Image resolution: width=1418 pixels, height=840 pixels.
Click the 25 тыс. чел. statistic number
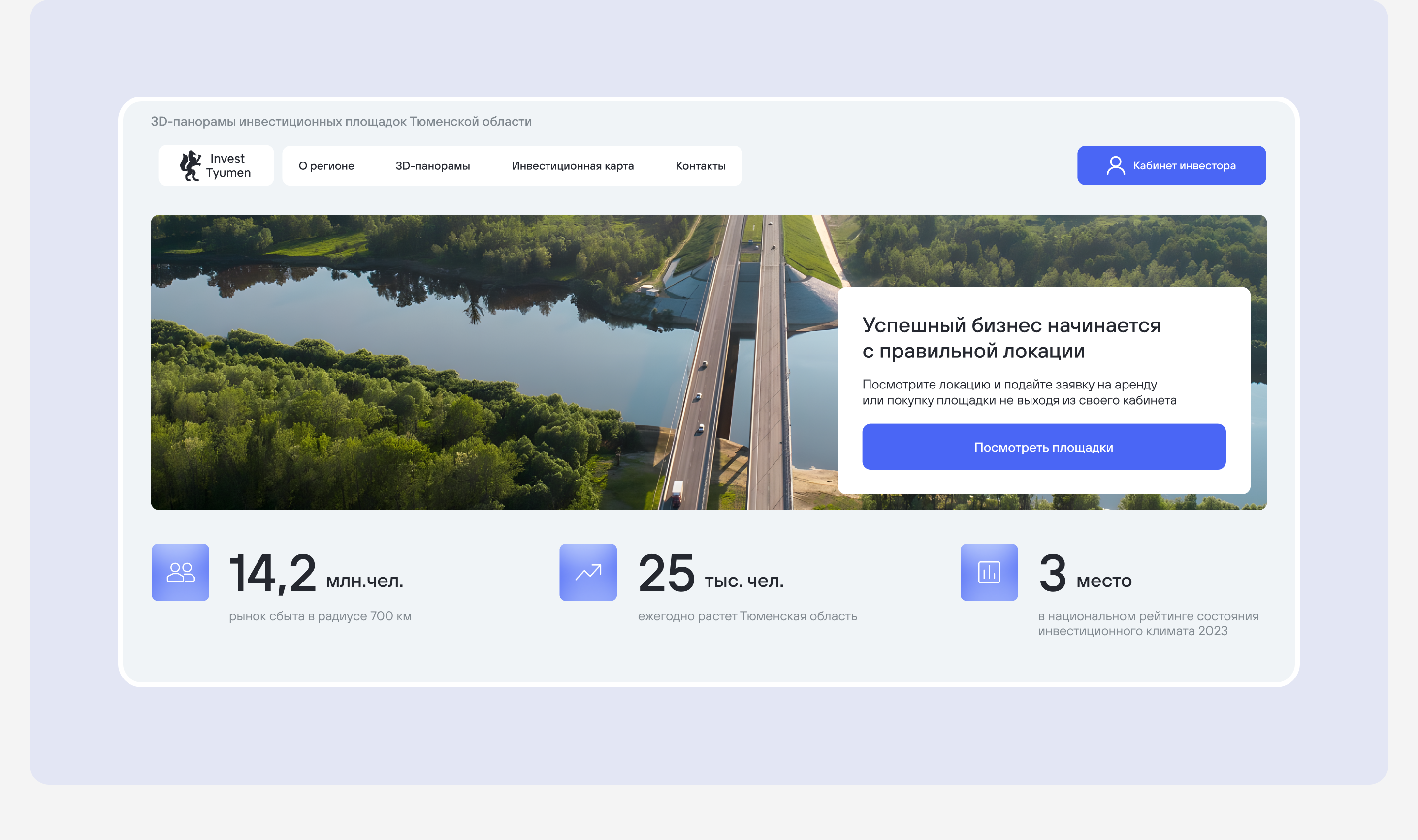point(667,574)
